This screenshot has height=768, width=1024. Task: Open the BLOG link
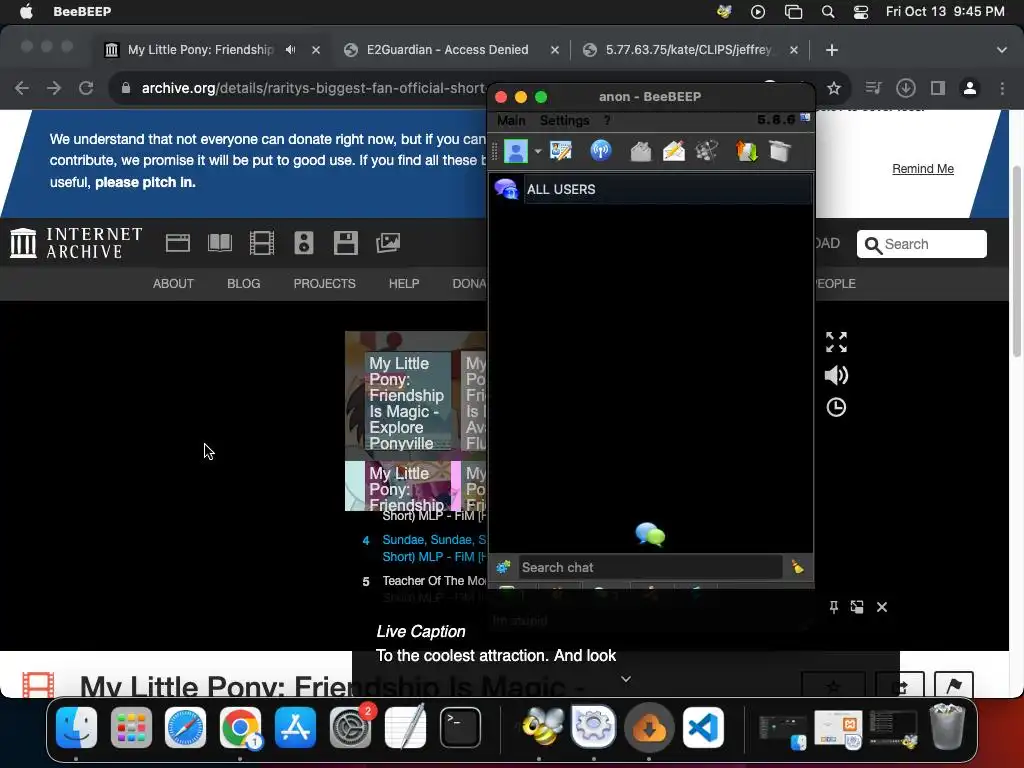(244, 283)
